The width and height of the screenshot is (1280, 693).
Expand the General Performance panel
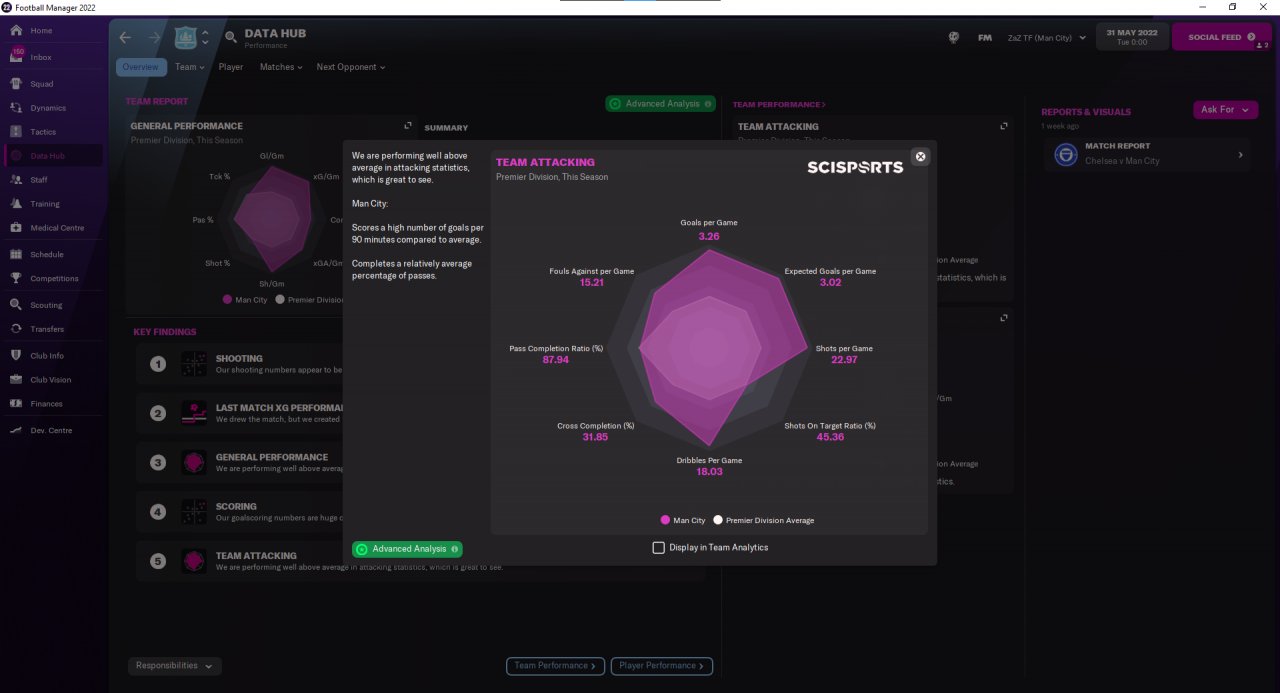click(408, 127)
